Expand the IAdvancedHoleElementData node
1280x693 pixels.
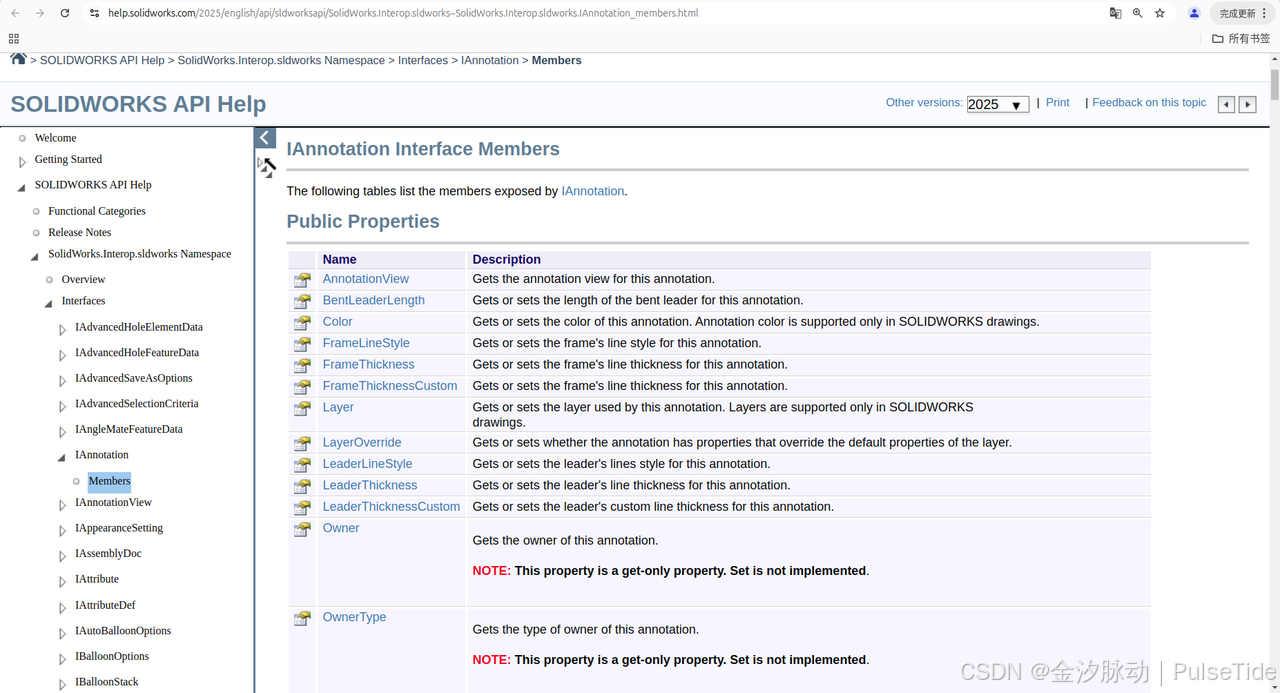(x=62, y=329)
